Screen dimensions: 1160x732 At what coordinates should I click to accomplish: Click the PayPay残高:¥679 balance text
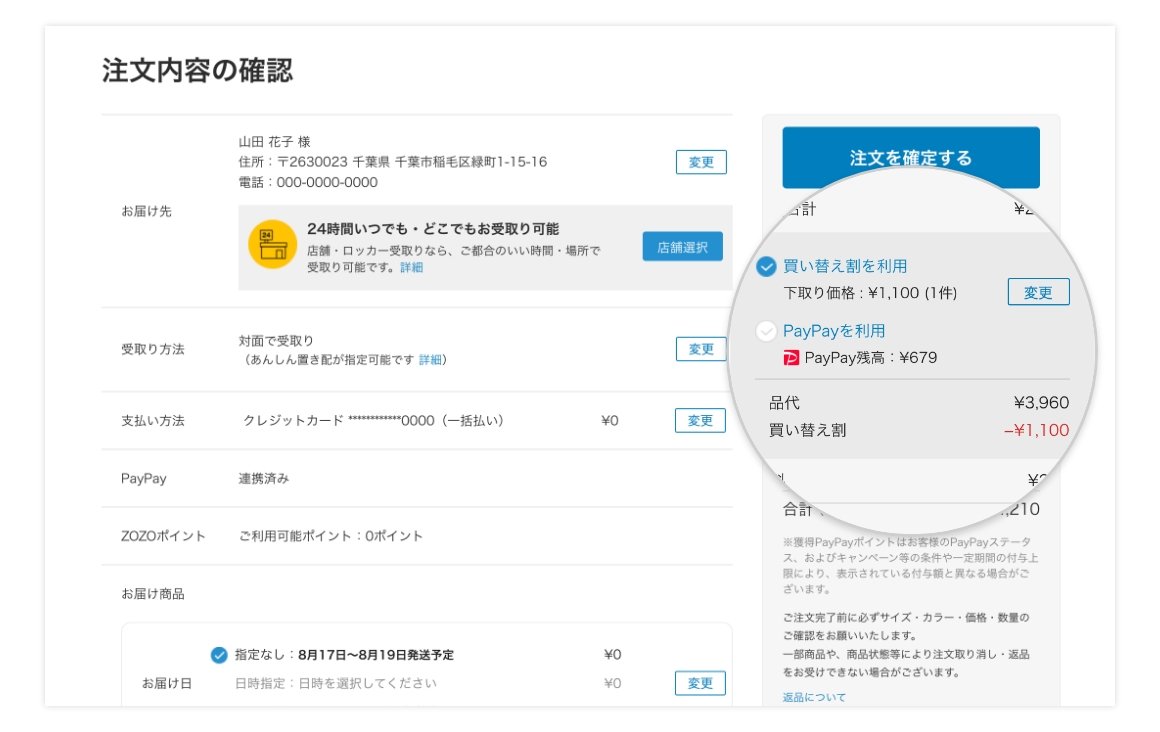(x=871, y=358)
